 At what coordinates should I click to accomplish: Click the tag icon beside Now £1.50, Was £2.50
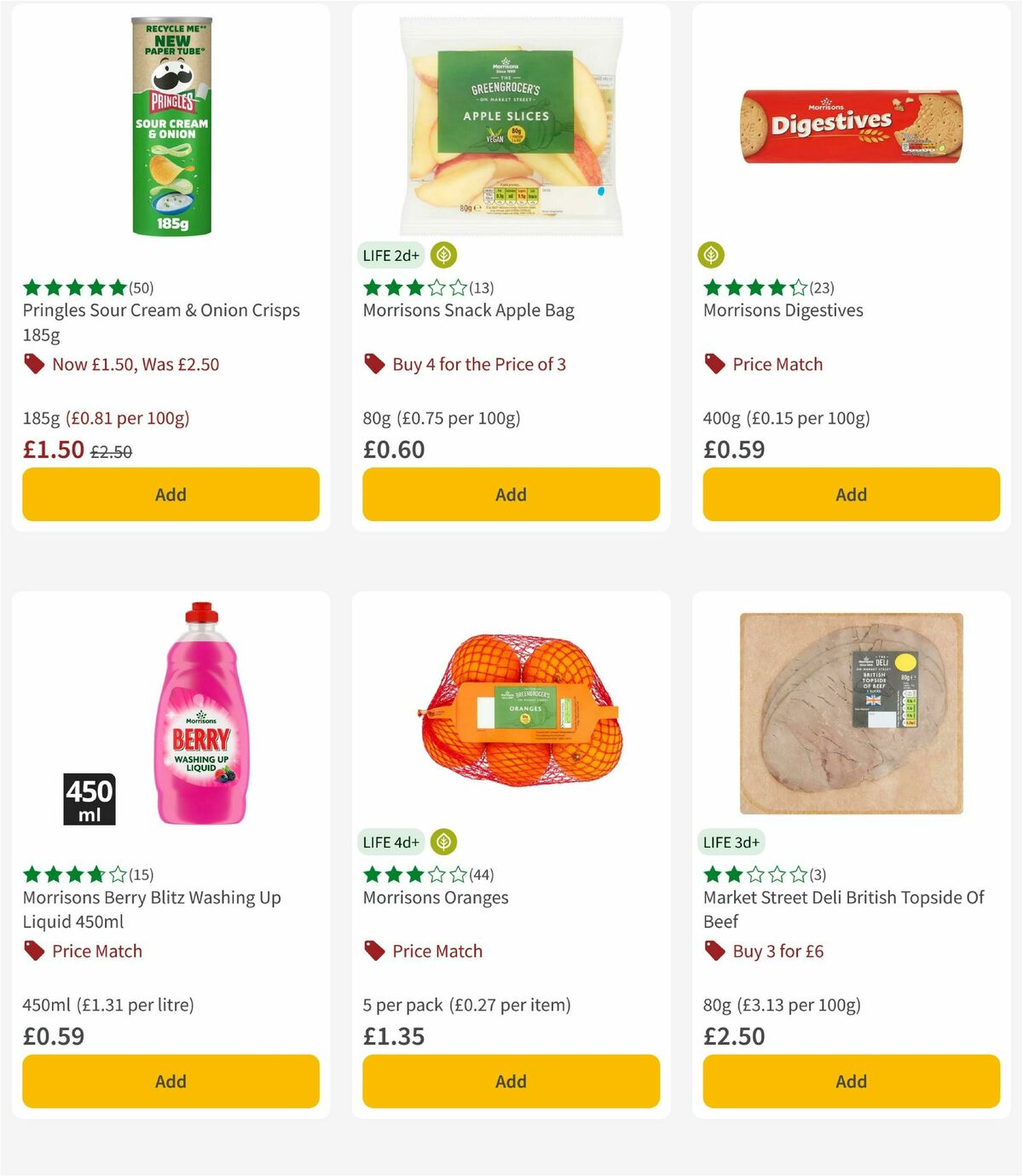[x=33, y=363]
